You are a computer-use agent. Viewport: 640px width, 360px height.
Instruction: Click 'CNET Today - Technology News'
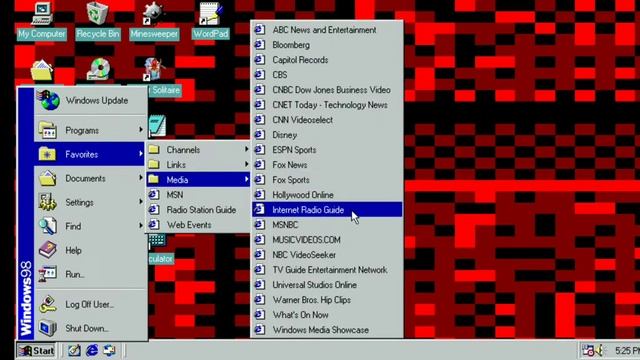(327, 105)
